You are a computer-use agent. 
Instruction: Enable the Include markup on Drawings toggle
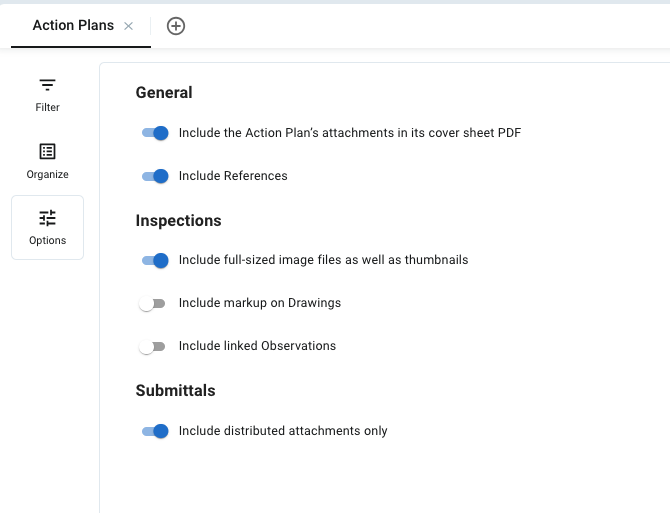coord(152,303)
